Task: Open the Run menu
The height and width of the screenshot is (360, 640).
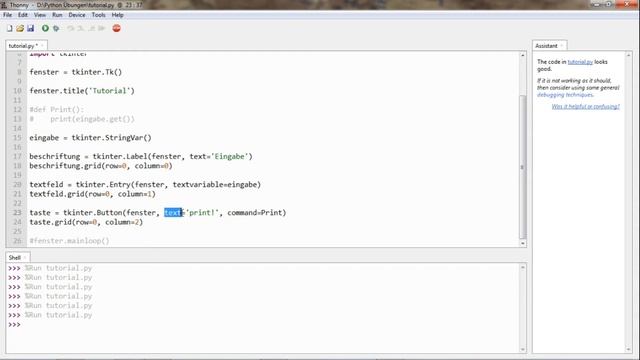Action: pyautogui.click(x=57, y=15)
